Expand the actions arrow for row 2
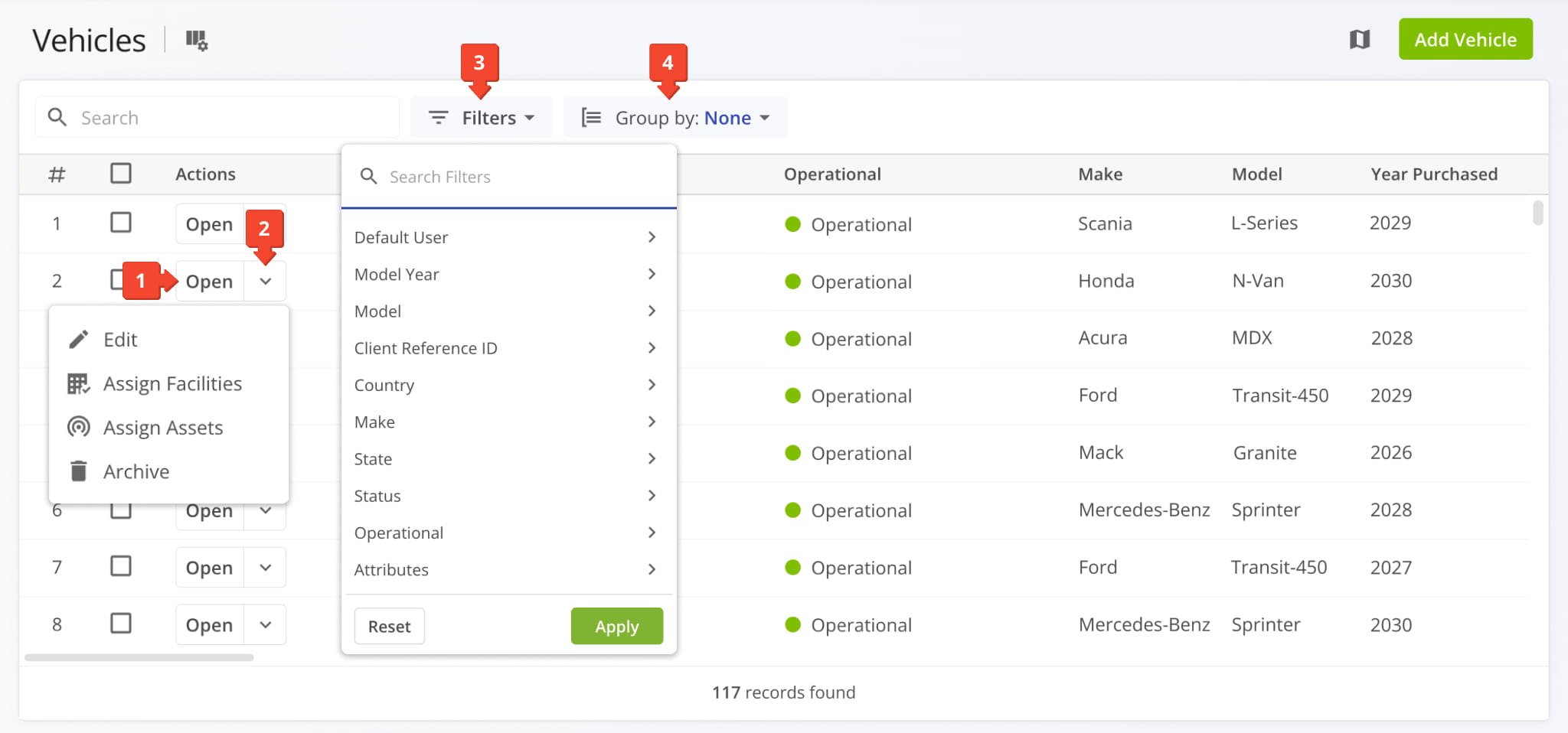This screenshot has width=1568, height=733. click(x=266, y=282)
